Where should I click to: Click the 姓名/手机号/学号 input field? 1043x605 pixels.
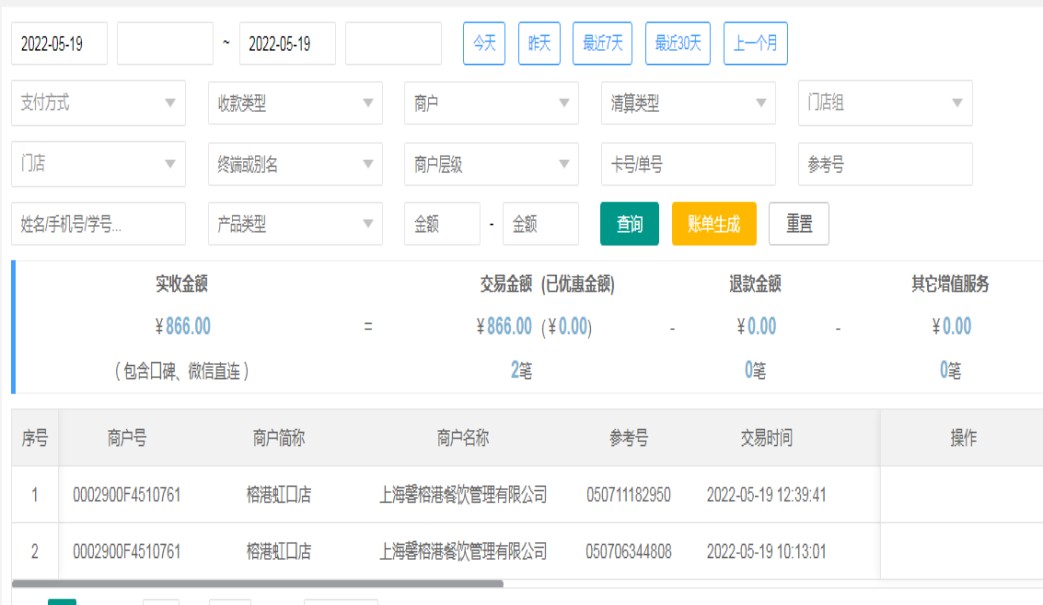click(98, 224)
